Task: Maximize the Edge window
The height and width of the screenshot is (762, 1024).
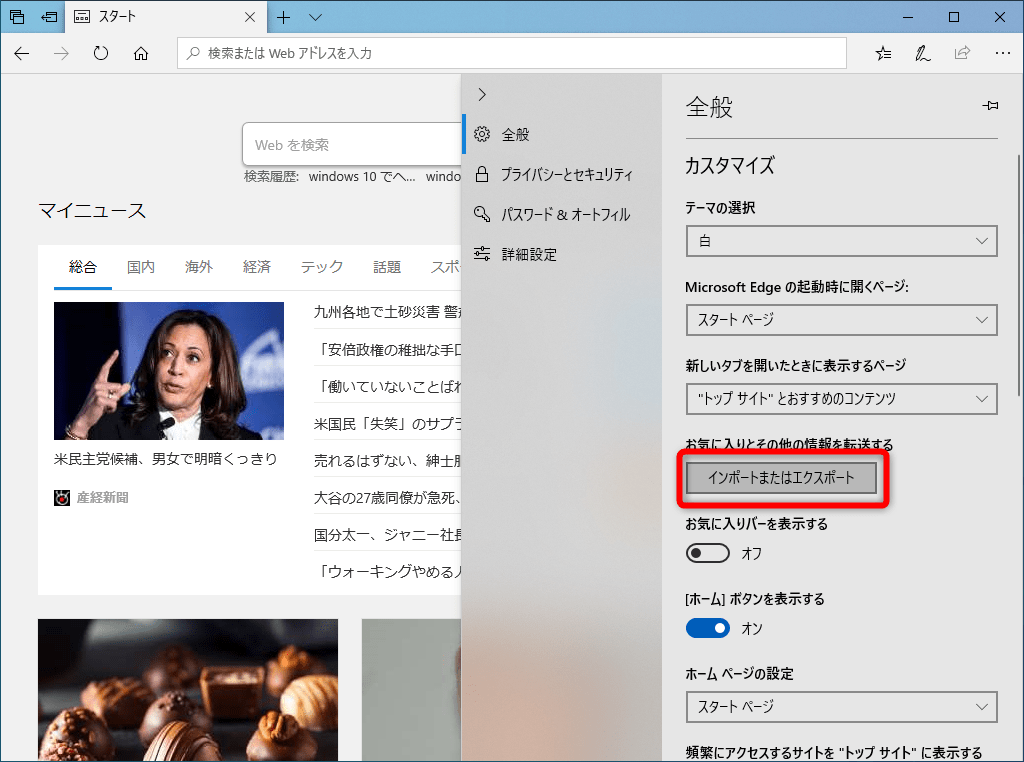Action: 954,17
